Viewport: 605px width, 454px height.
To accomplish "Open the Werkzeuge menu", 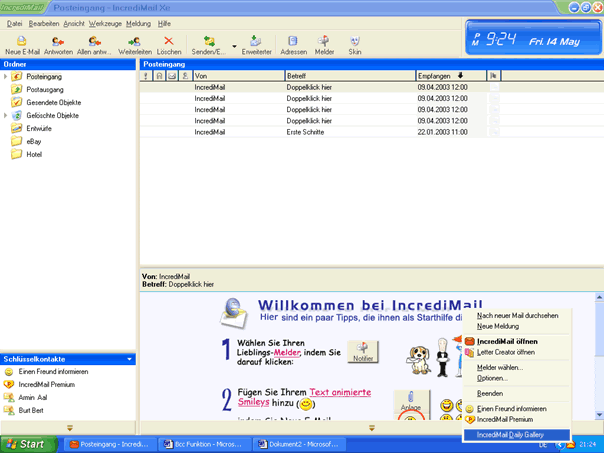I will [x=105, y=24].
